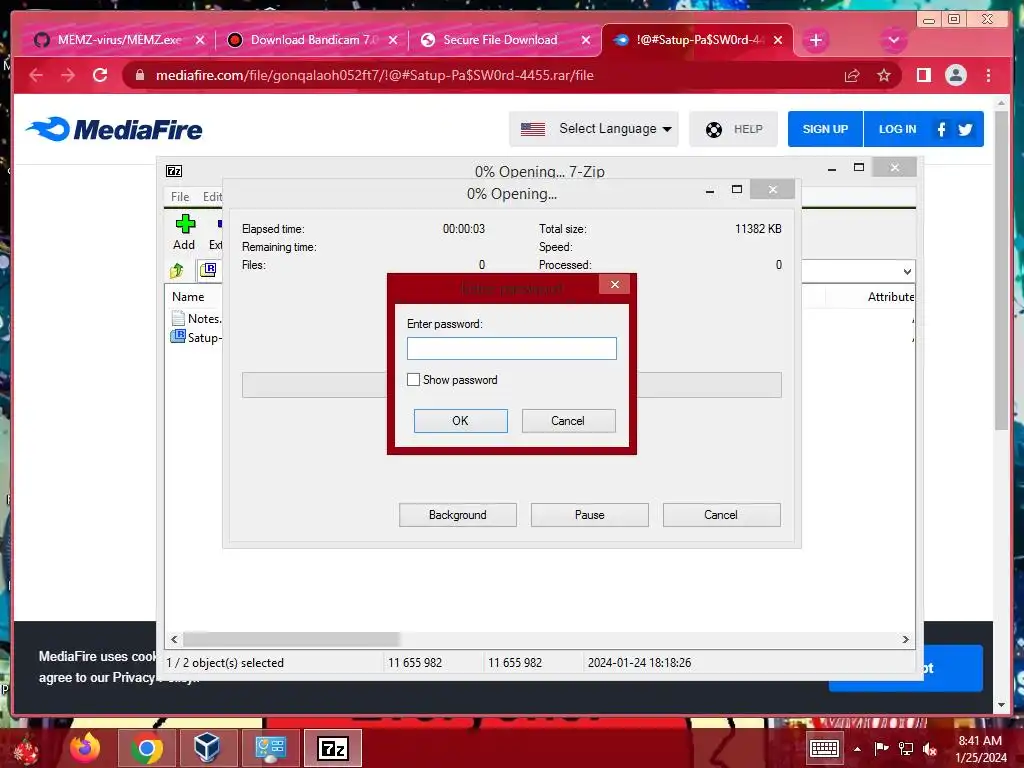
Task: Click the share page icon
Action: (852, 75)
